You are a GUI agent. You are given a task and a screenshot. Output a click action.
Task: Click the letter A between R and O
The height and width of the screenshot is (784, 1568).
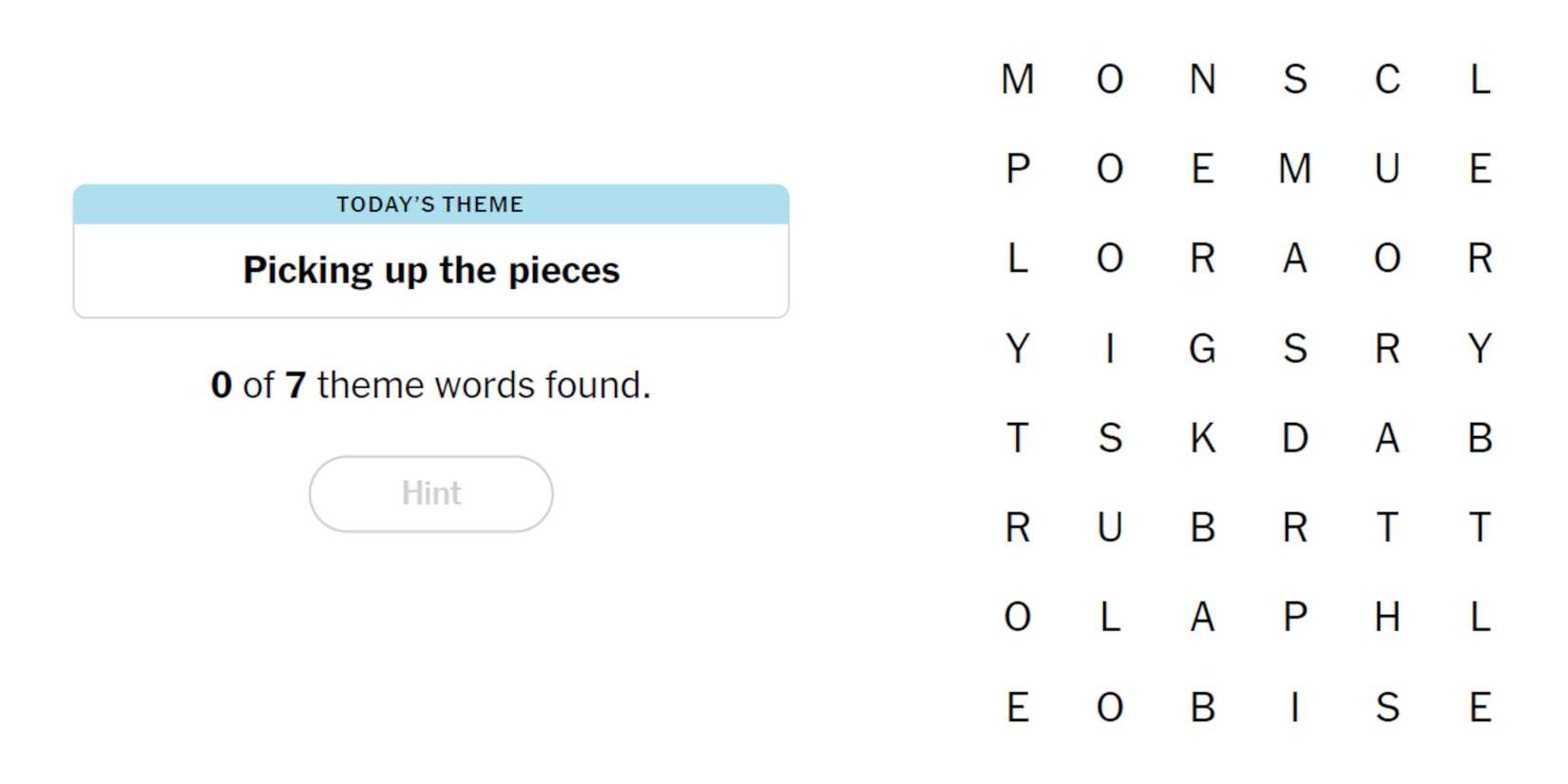click(x=1294, y=258)
